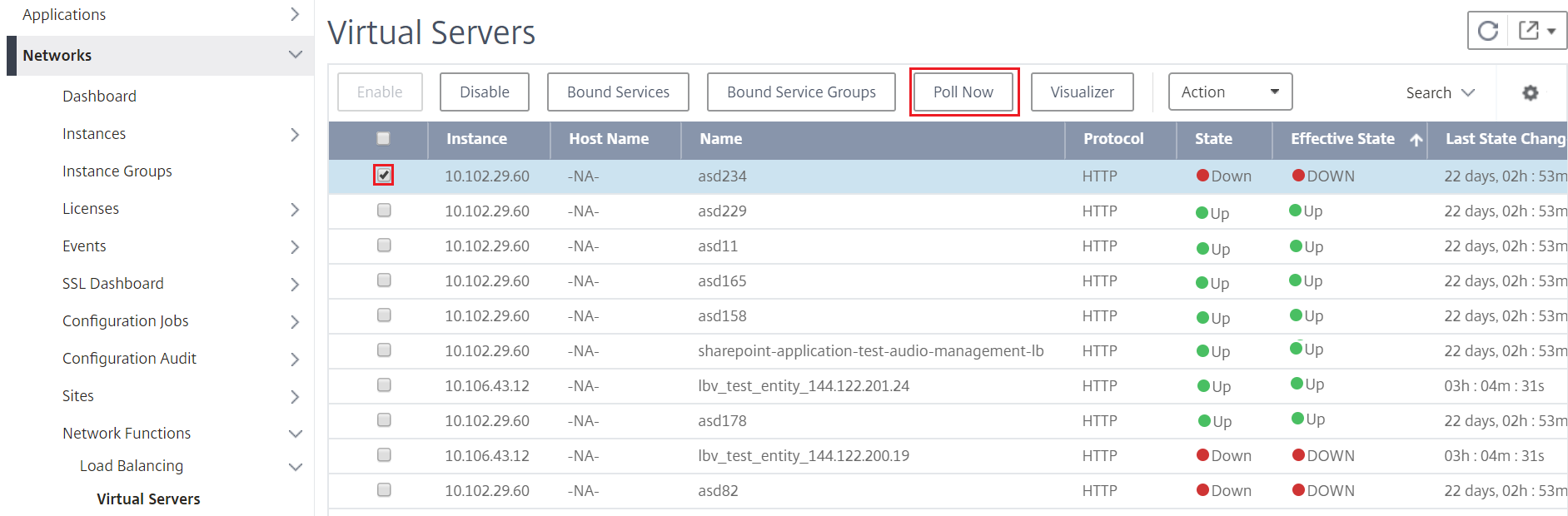The width and height of the screenshot is (1568, 516).
Task: Select the asd158 row checkbox
Action: (384, 315)
